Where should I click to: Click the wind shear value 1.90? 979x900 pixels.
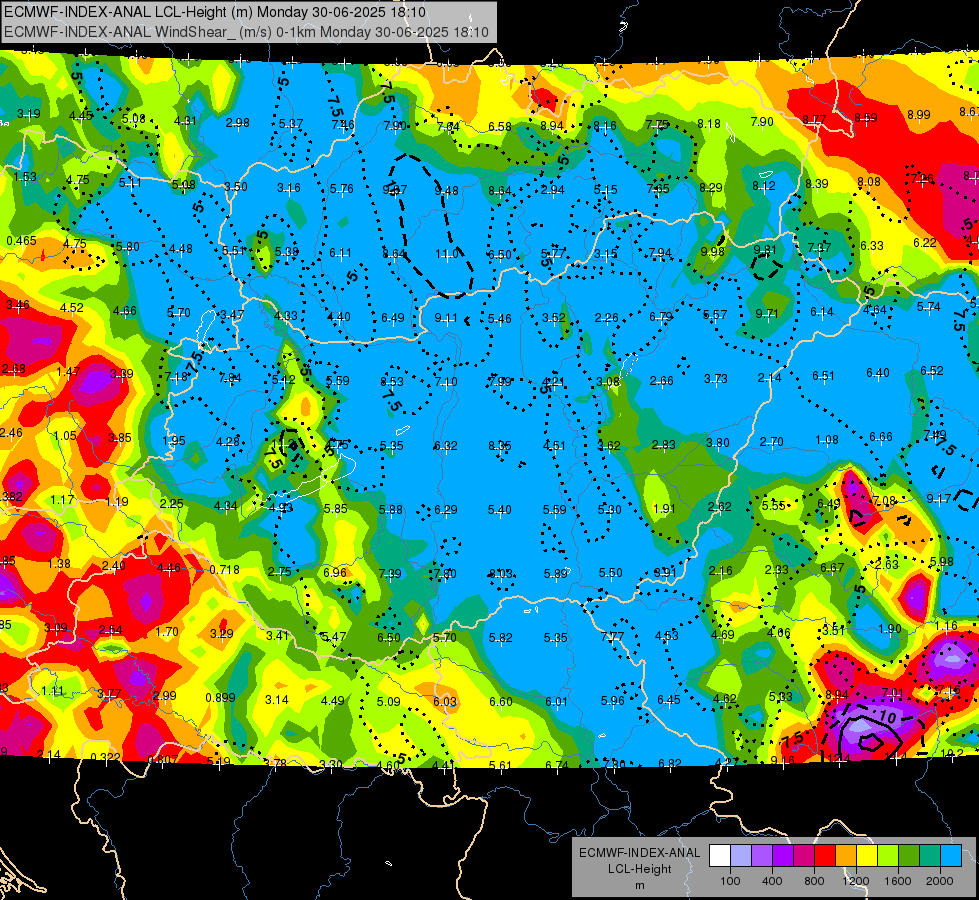[x=890, y=628]
